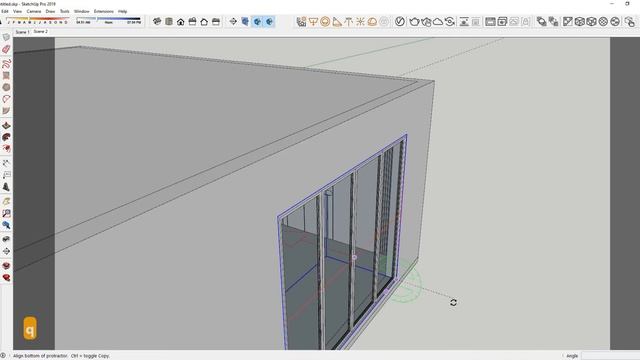
Task: Select the Circle drawing tool
Action: coord(6,87)
